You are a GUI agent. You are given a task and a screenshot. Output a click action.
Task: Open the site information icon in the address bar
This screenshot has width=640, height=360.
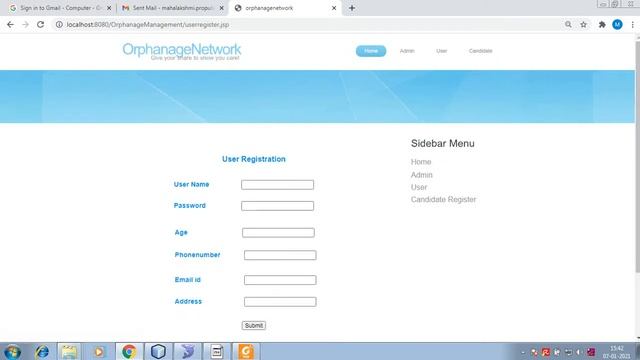pos(59,24)
